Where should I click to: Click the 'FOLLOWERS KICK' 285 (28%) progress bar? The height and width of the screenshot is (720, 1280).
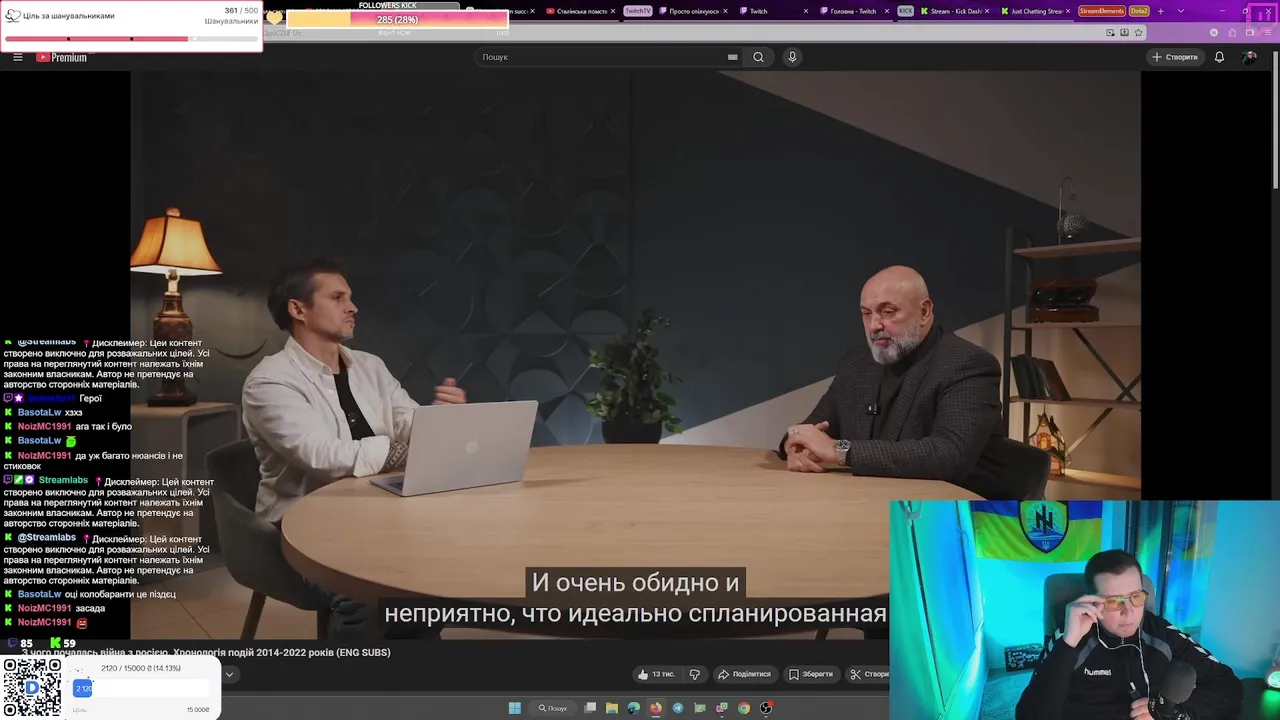pos(397,20)
